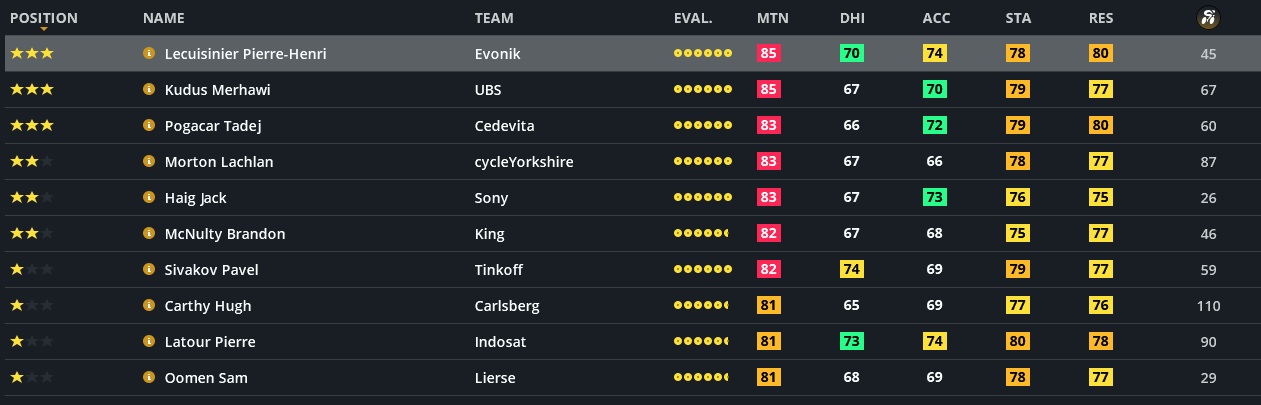Click evaluation dots for Pogacar Tadej
1261x405 pixels.
(702, 126)
